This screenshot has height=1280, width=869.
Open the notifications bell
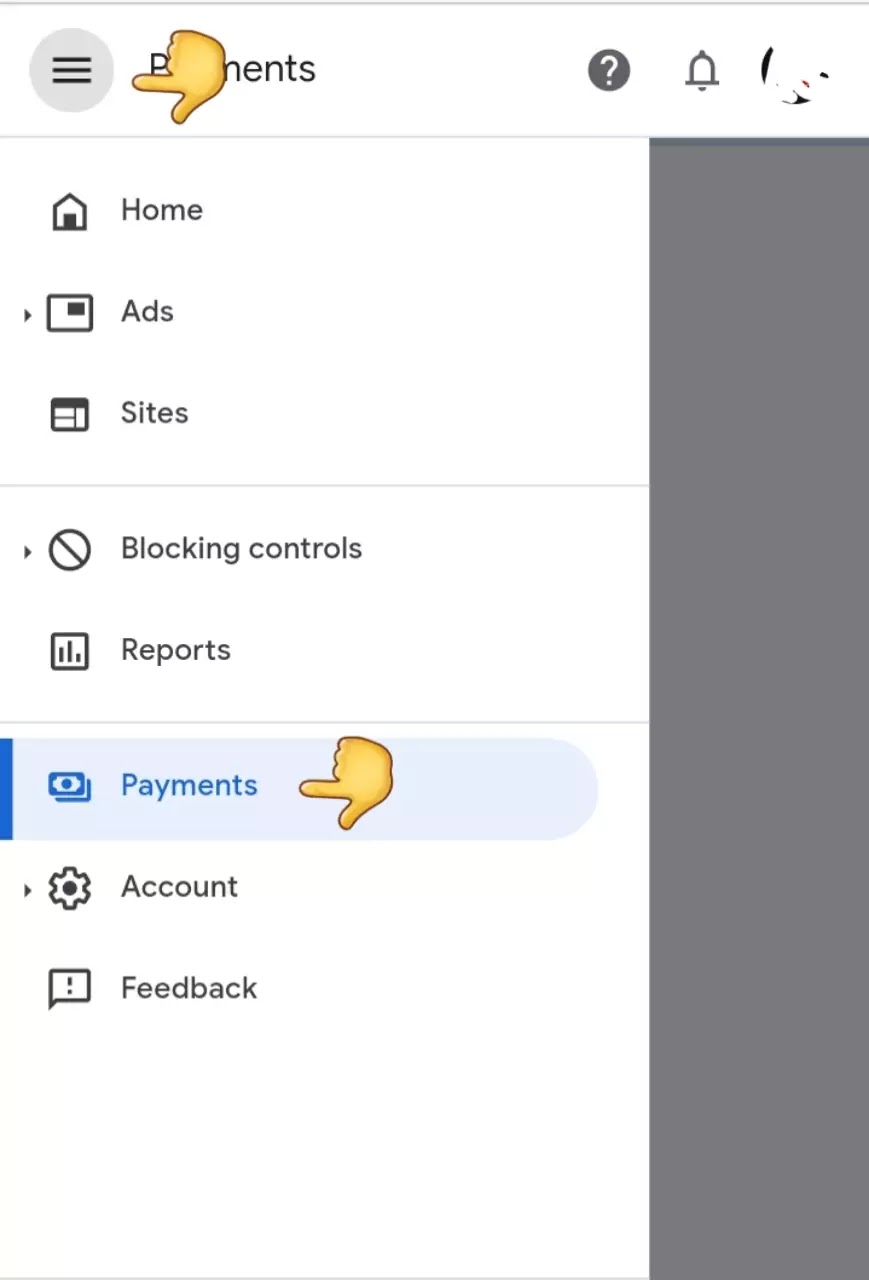(x=702, y=71)
